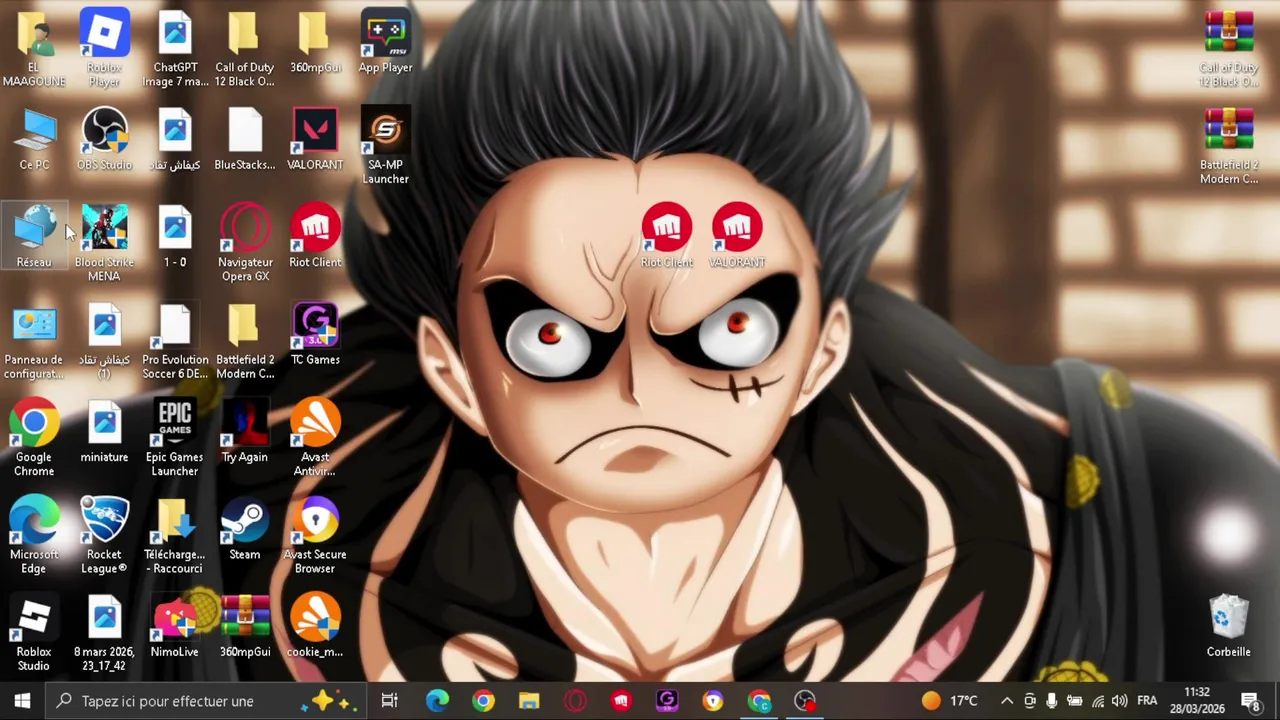Open the MSI App Player shortcut
This screenshot has width=1280, height=720.
pyautogui.click(x=386, y=42)
